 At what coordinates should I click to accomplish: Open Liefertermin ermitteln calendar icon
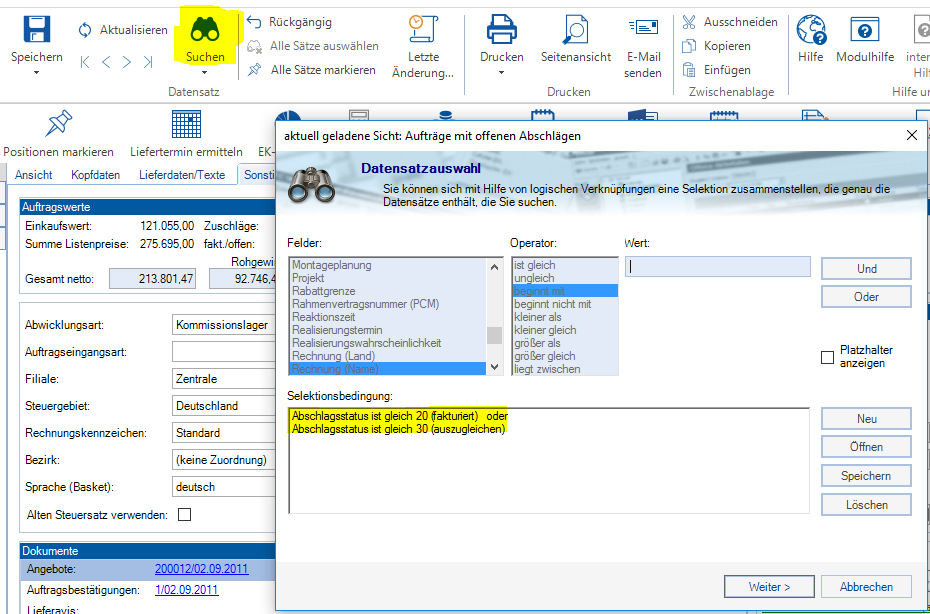point(186,124)
